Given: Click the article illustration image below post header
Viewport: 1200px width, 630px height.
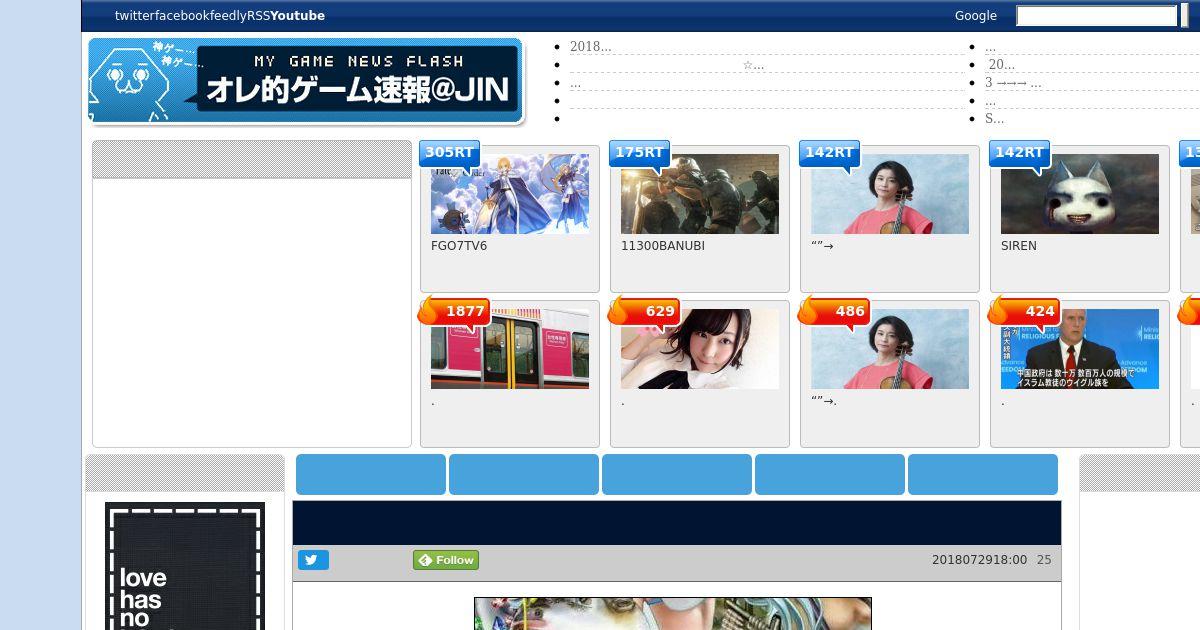Looking at the screenshot, I should click(673, 614).
